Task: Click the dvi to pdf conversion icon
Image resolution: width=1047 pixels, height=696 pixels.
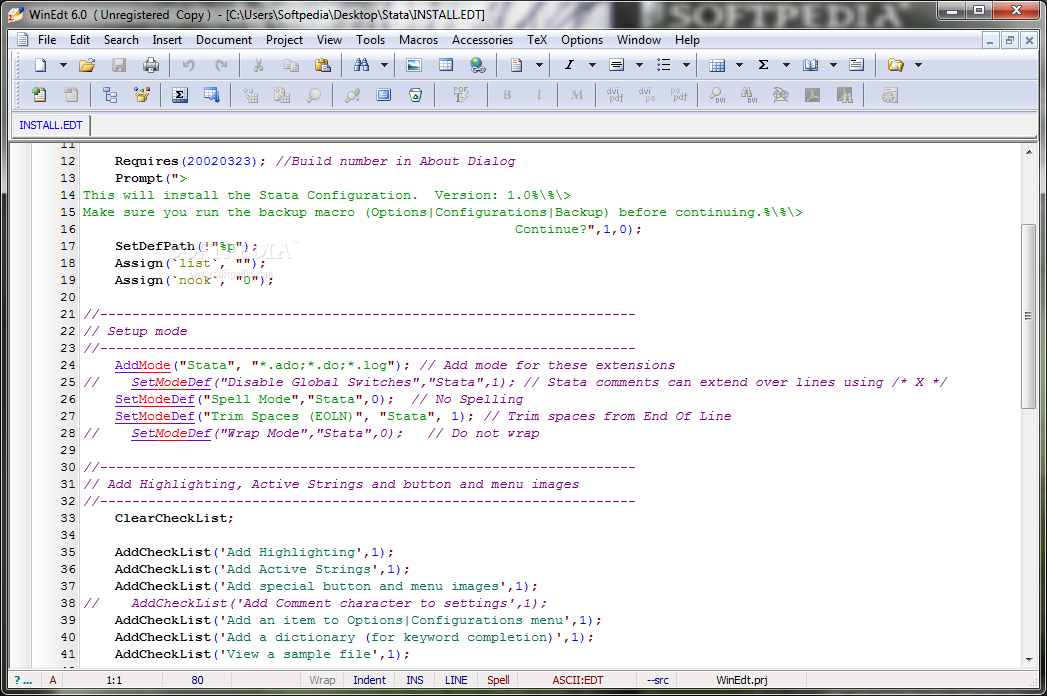Action: click(615, 95)
